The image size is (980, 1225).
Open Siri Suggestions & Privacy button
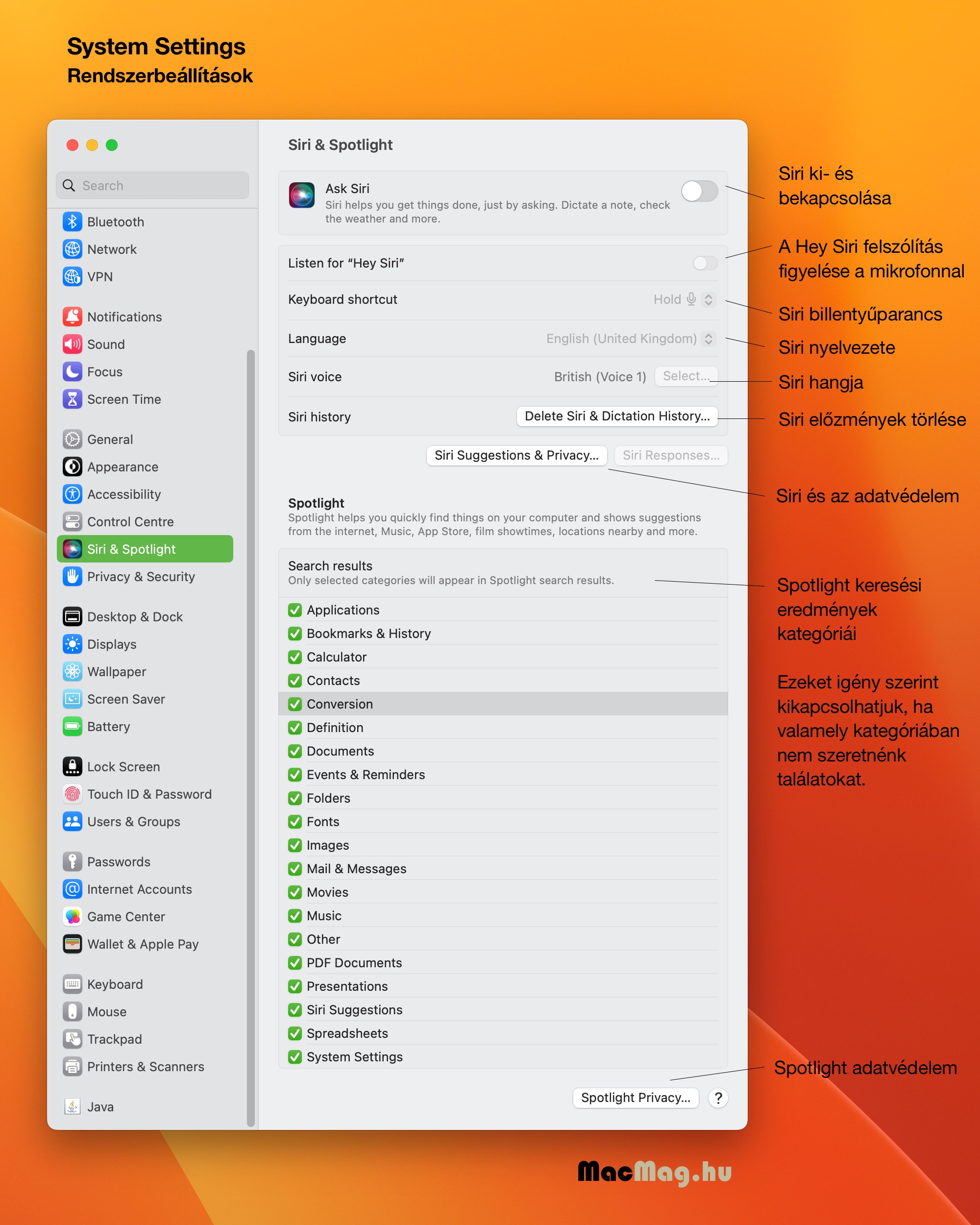(516, 455)
